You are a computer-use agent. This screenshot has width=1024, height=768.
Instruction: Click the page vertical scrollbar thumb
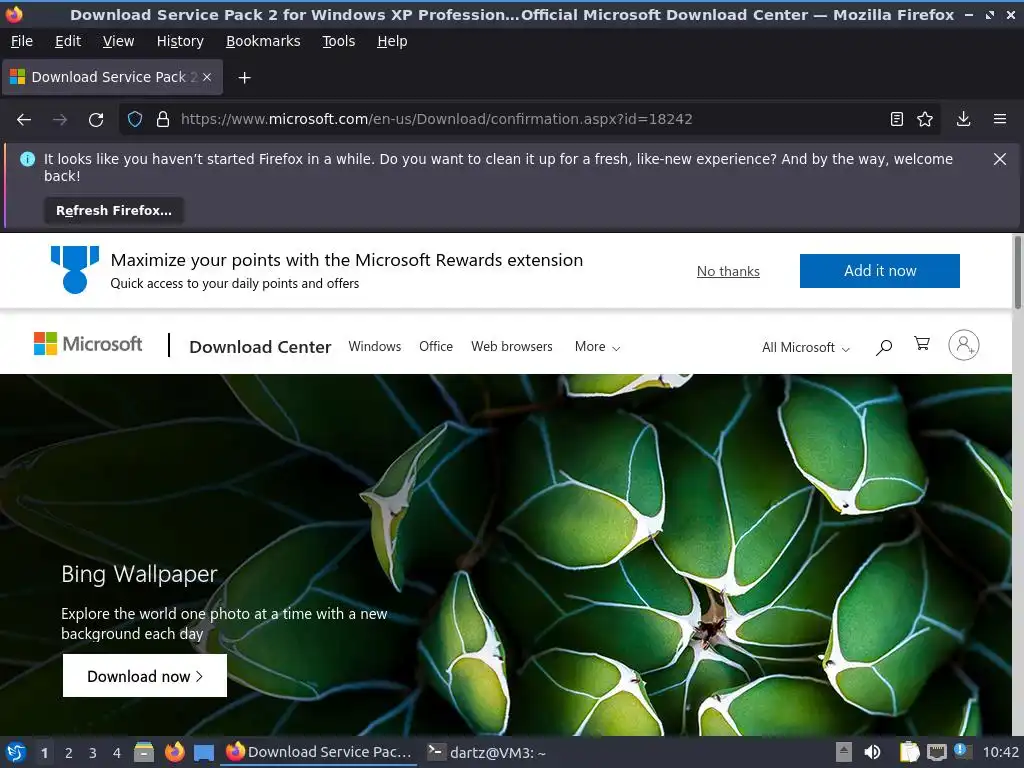1017,272
